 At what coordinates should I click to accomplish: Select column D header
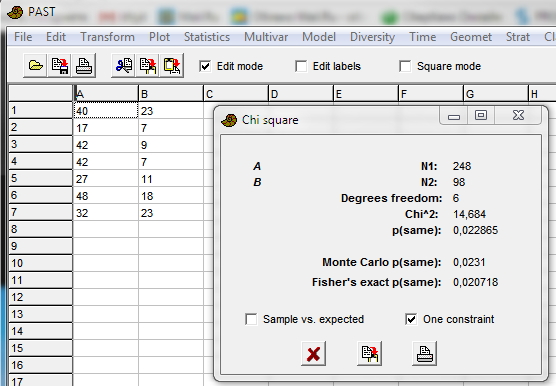point(300,94)
